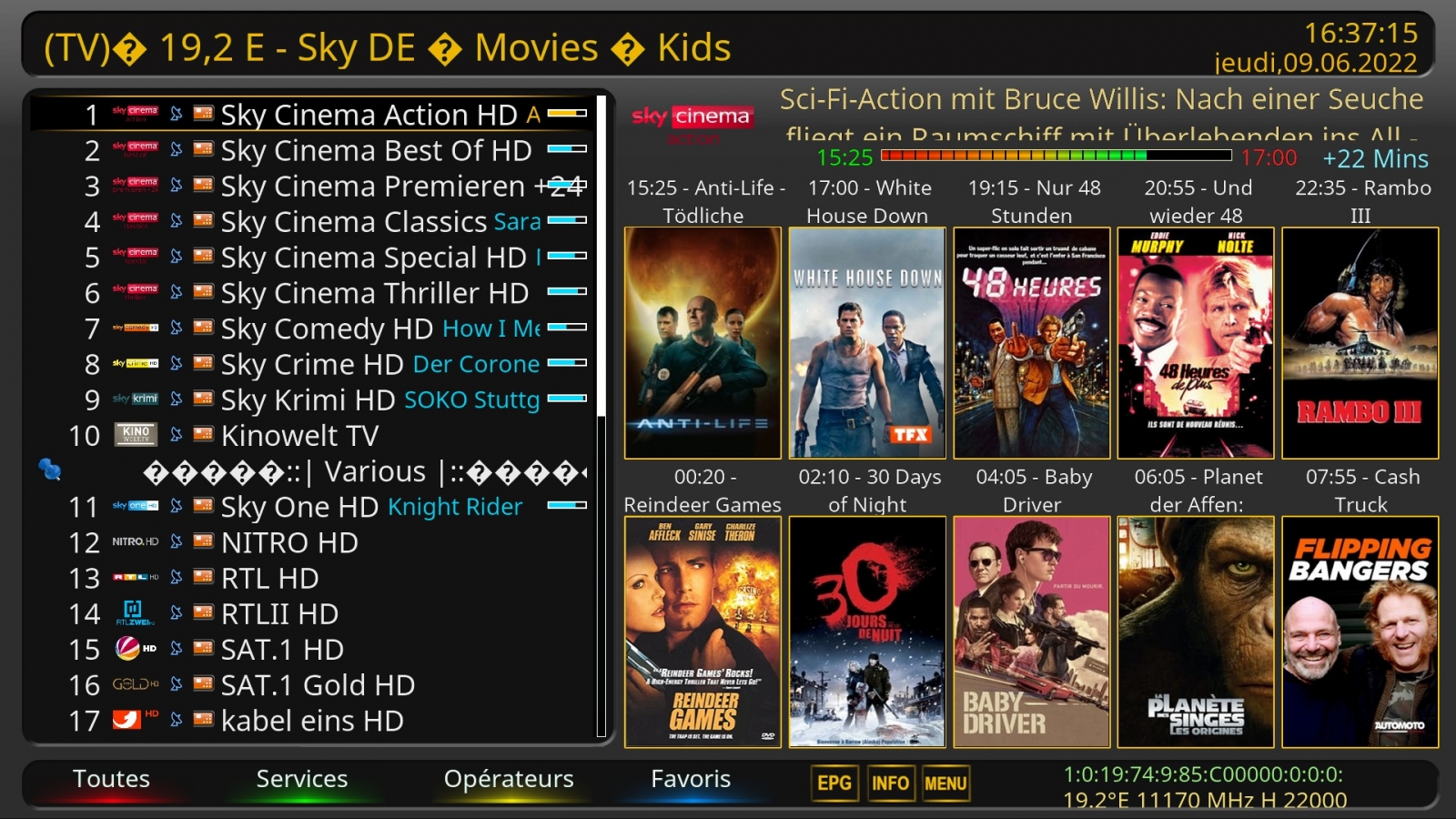Click the crypt icon on NITRO HD row
The width and height of the screenshot is (1456, 819).
tap(204, 541)
